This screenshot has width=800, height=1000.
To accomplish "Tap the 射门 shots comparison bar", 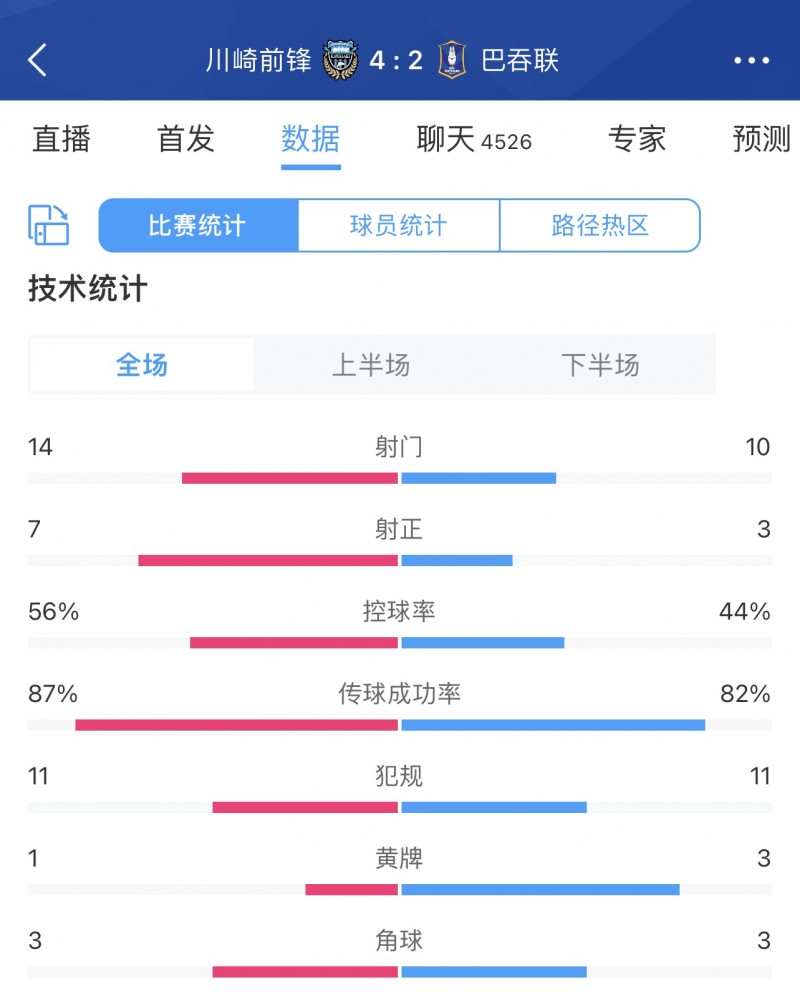I will (400, 477).
